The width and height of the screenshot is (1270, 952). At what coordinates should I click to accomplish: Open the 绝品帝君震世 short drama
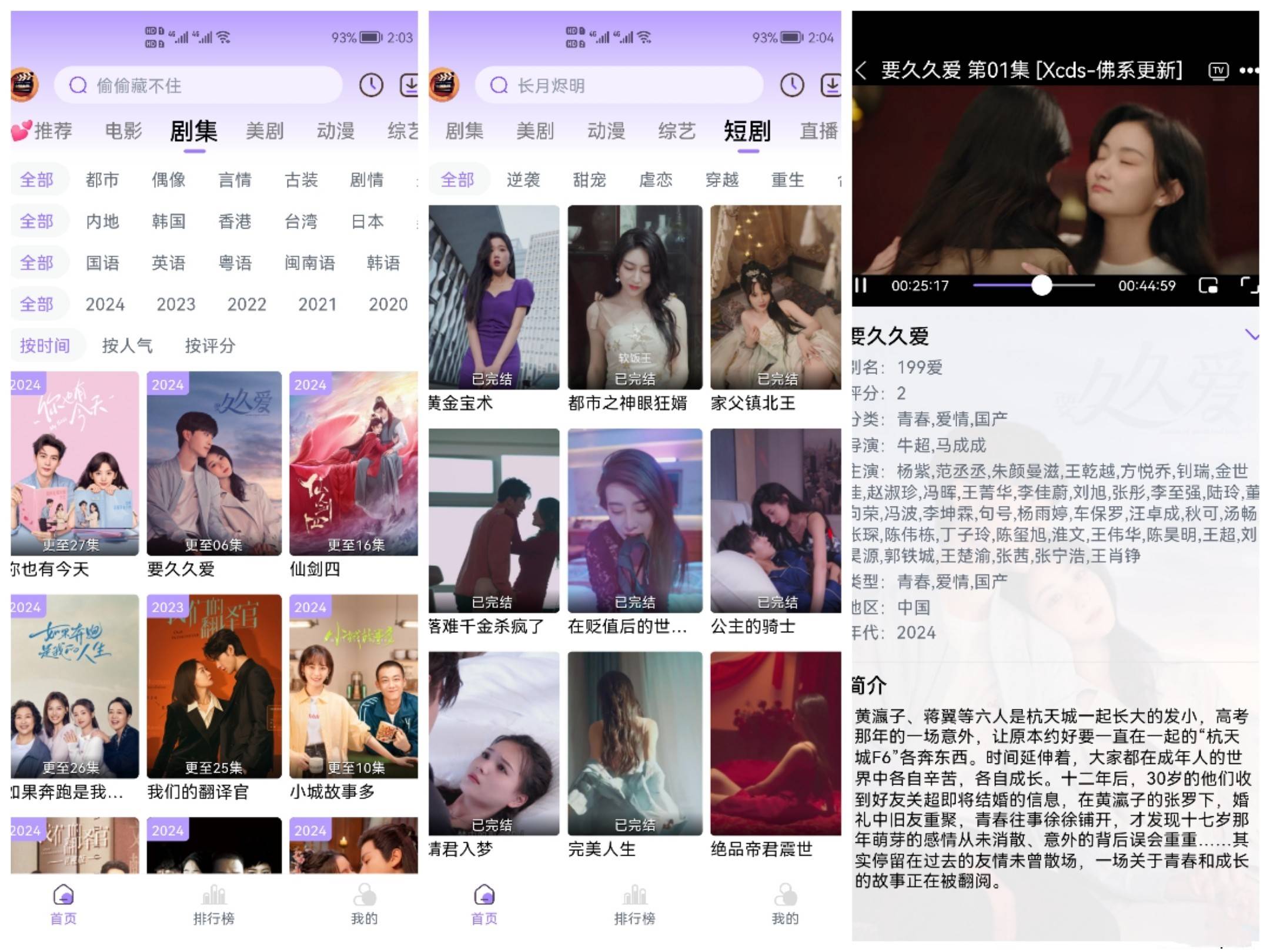[x=776, y=743]
